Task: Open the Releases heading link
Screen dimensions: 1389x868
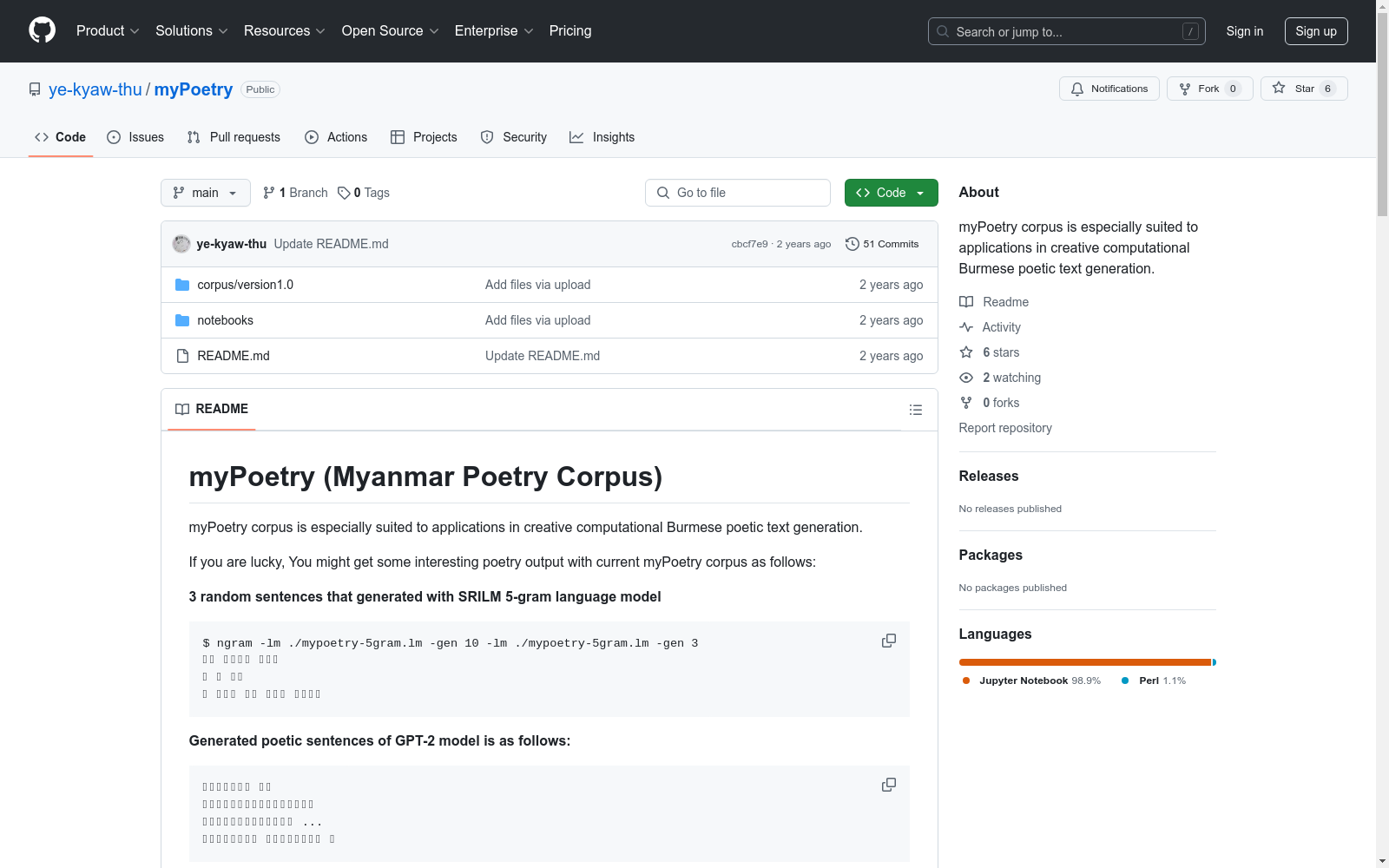Action: [x=989, y=476]
